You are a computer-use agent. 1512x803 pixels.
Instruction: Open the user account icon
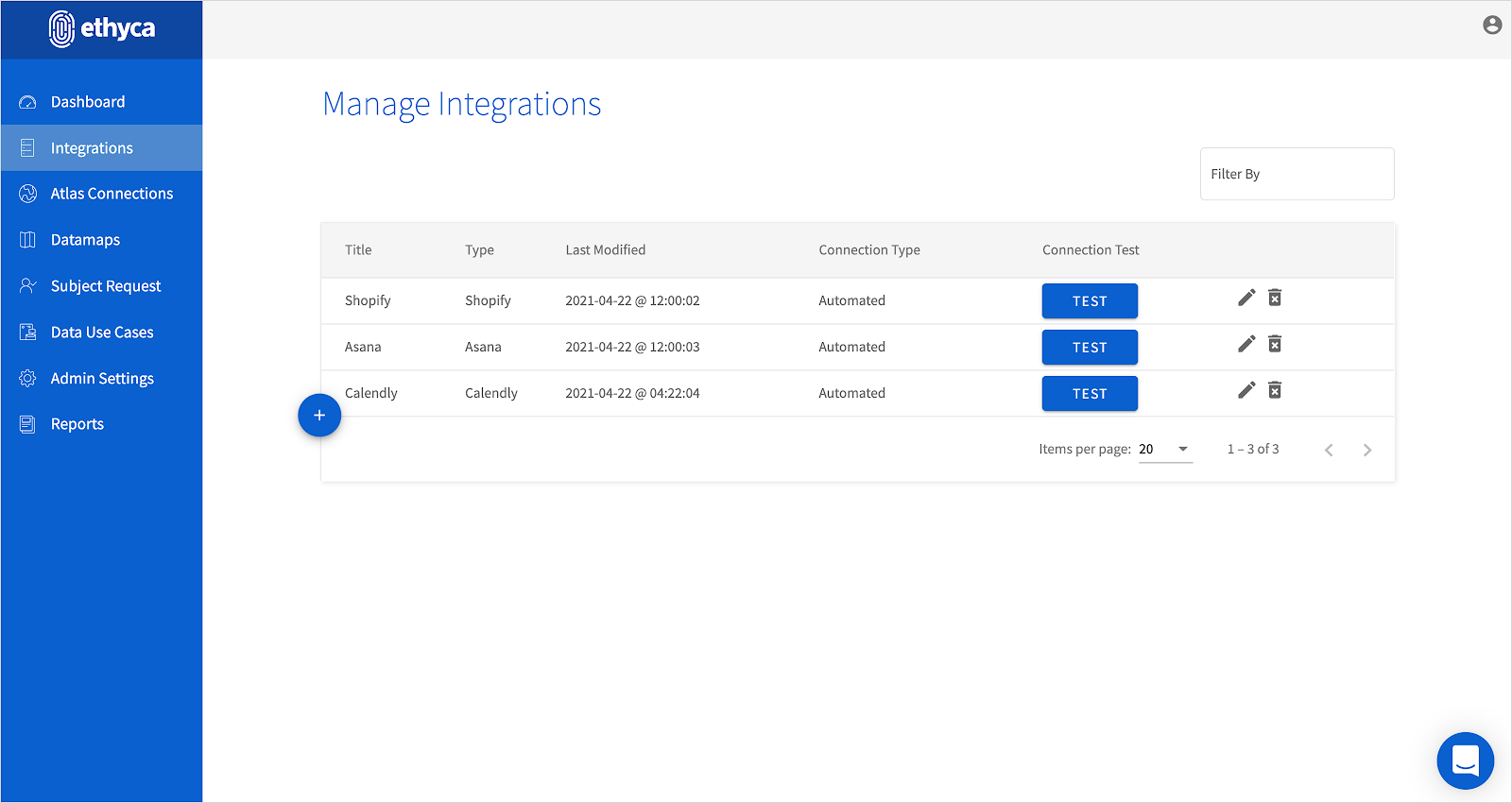(1492, 26)
